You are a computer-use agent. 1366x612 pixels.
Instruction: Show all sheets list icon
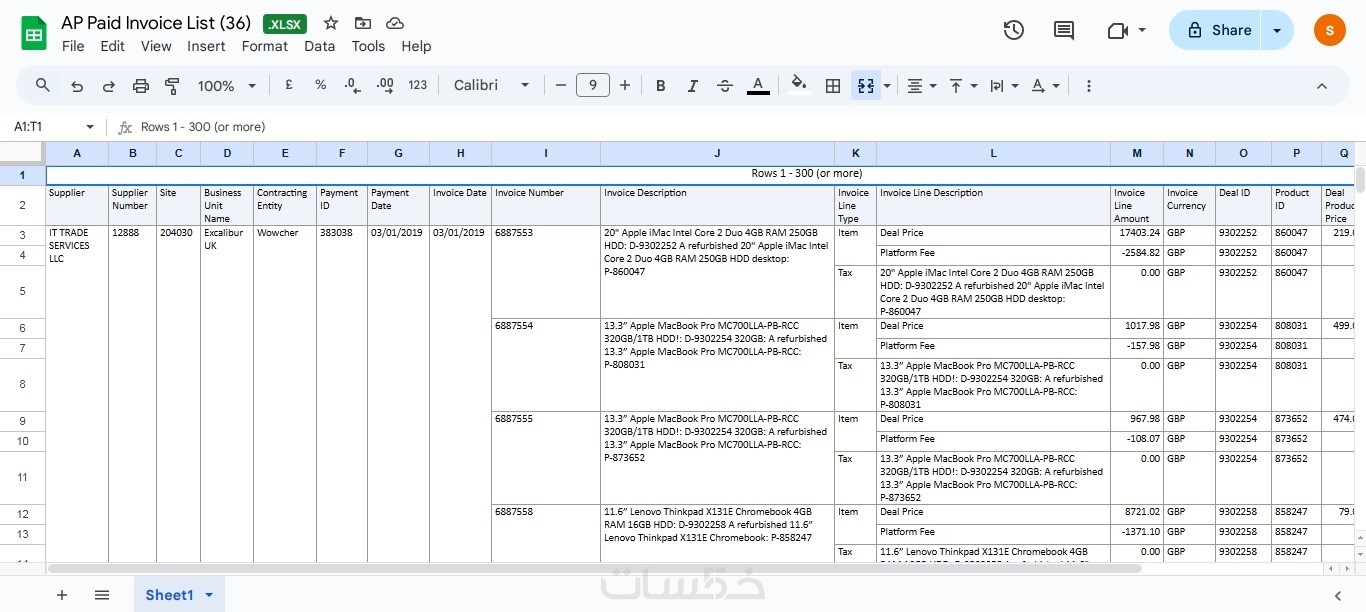pyautogui.click(x=102, y=595)
